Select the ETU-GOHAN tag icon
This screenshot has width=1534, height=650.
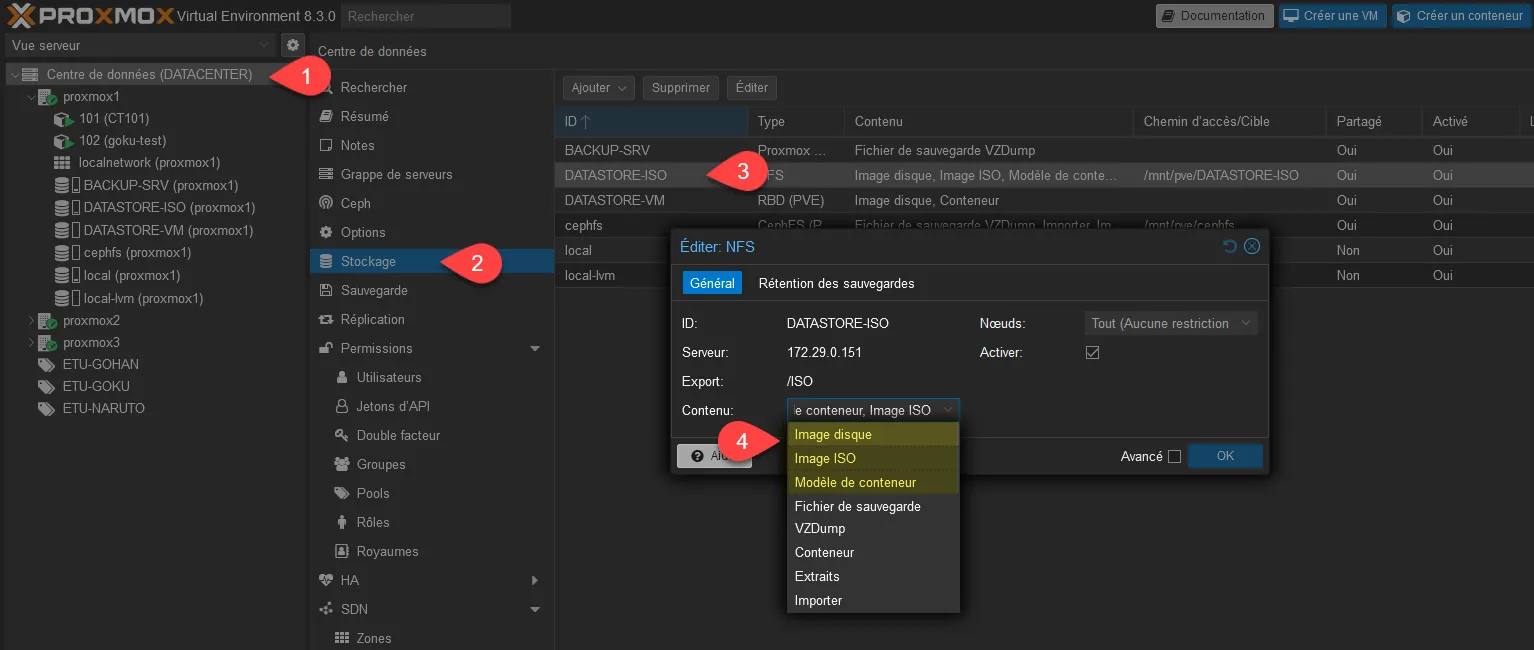point(46,364)
